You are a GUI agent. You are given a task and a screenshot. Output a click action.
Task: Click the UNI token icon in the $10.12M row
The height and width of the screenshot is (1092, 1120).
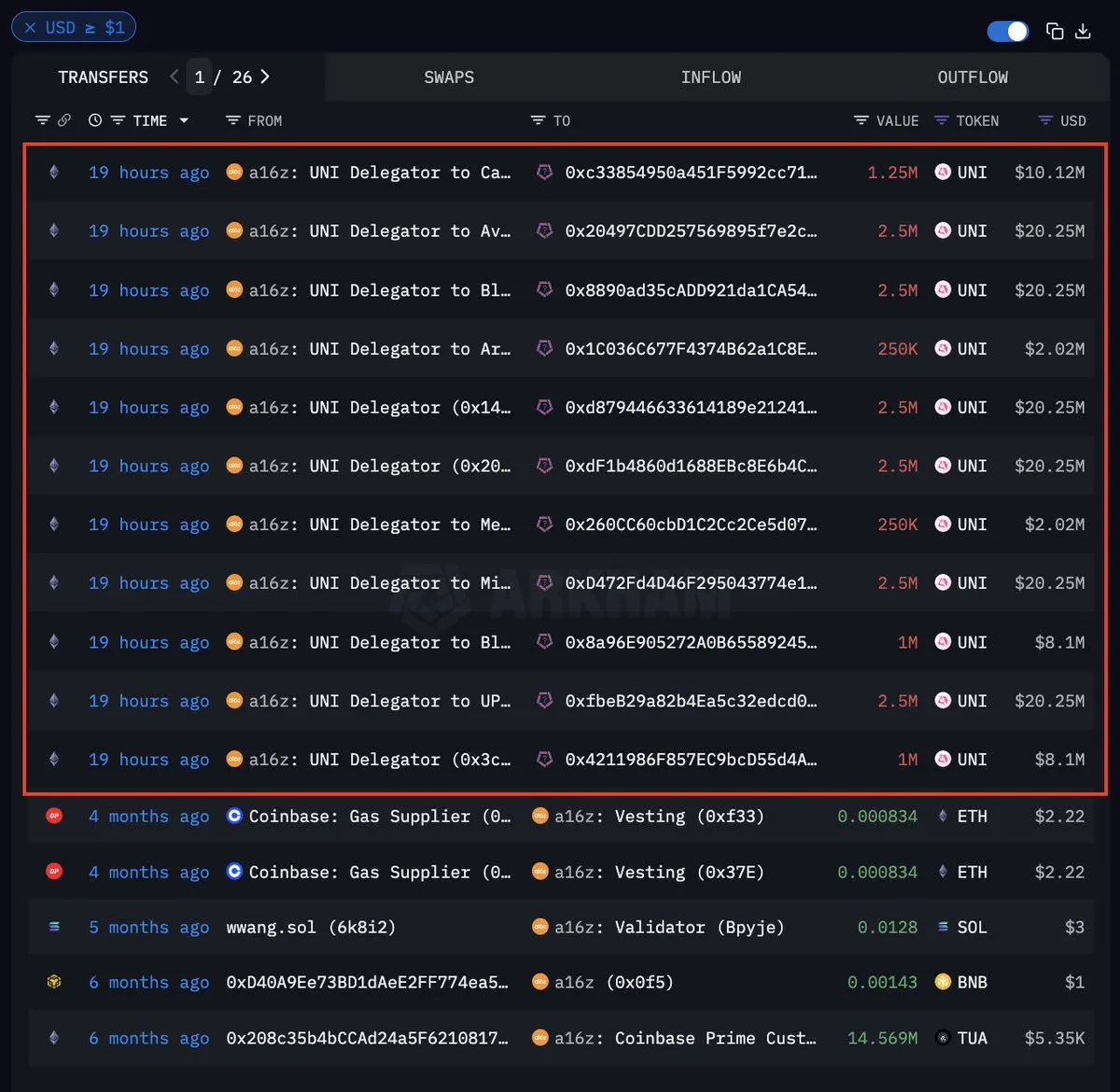pos(943,173)
